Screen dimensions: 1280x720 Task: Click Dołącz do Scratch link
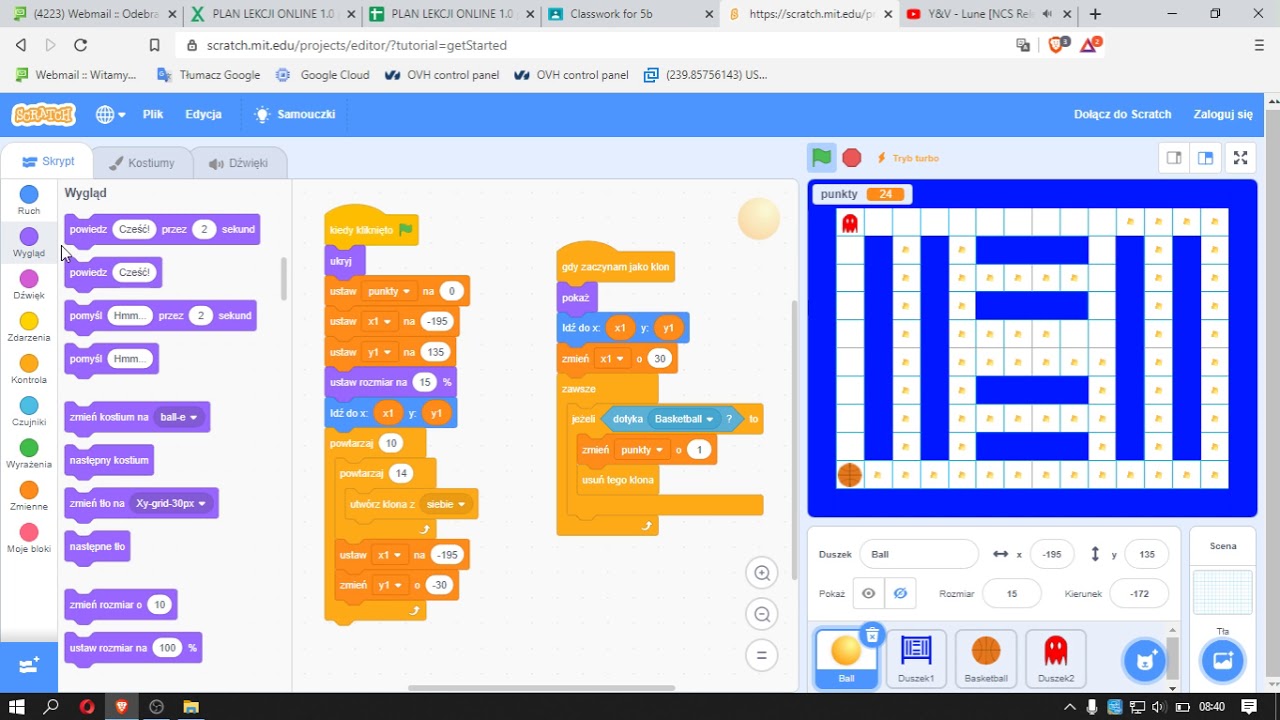pyautogui.click(x=1122, y=114)
